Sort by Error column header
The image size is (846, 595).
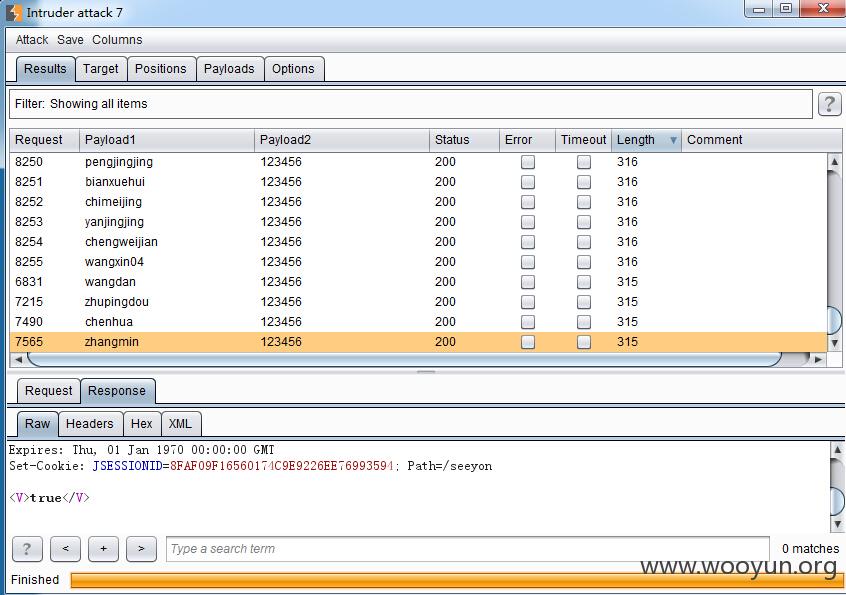click(527, 140)
